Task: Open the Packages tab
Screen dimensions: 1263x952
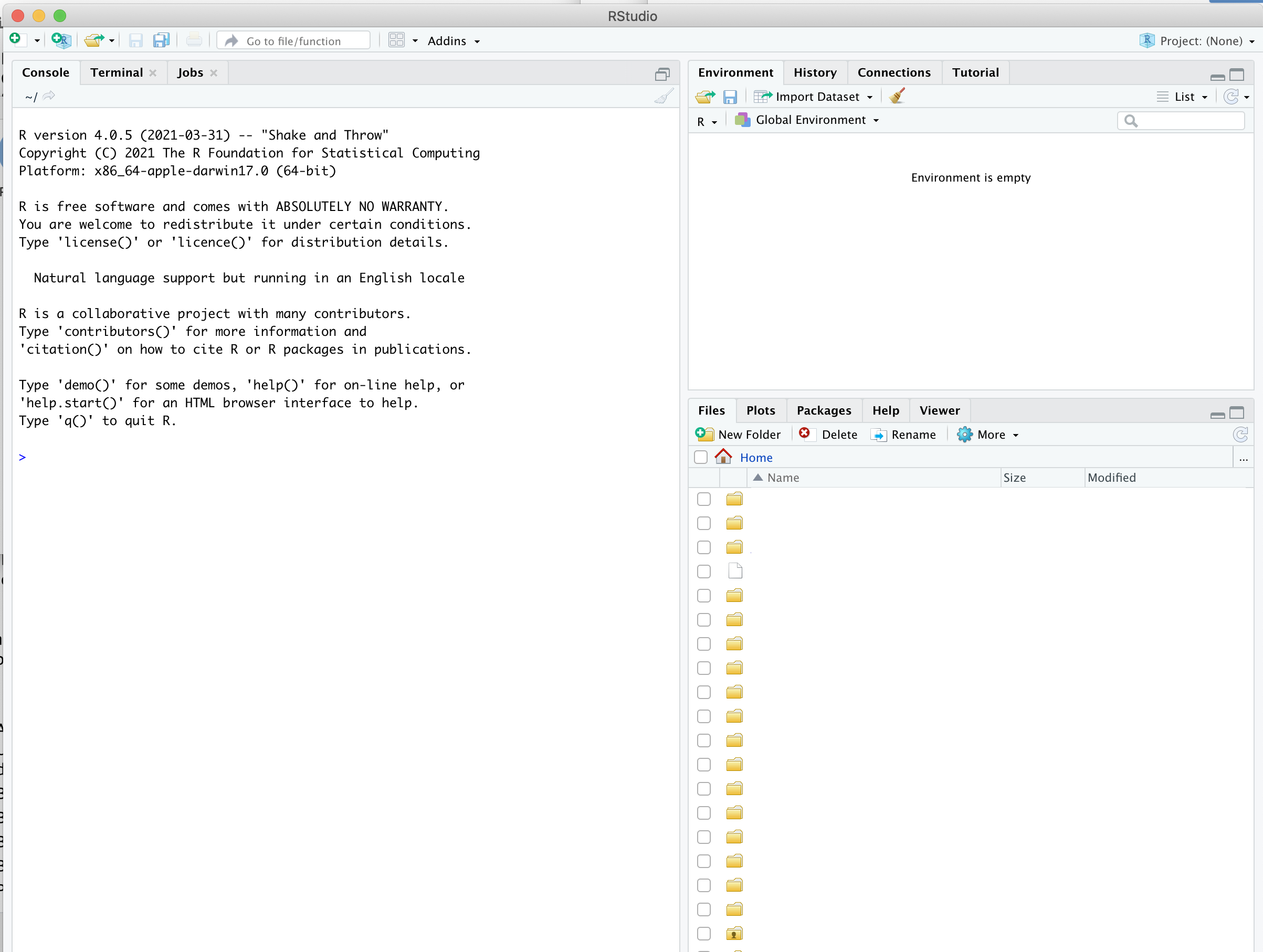Action: 823,411
